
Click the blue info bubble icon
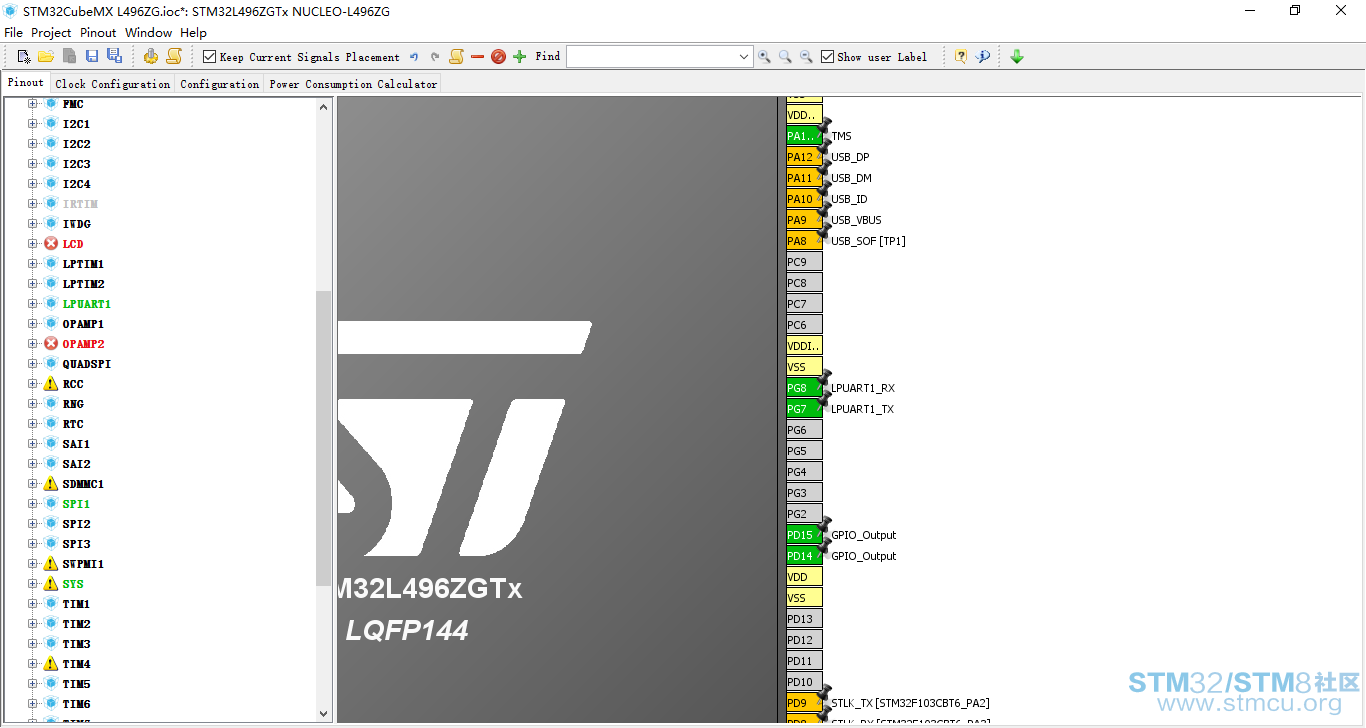(983, 57)
